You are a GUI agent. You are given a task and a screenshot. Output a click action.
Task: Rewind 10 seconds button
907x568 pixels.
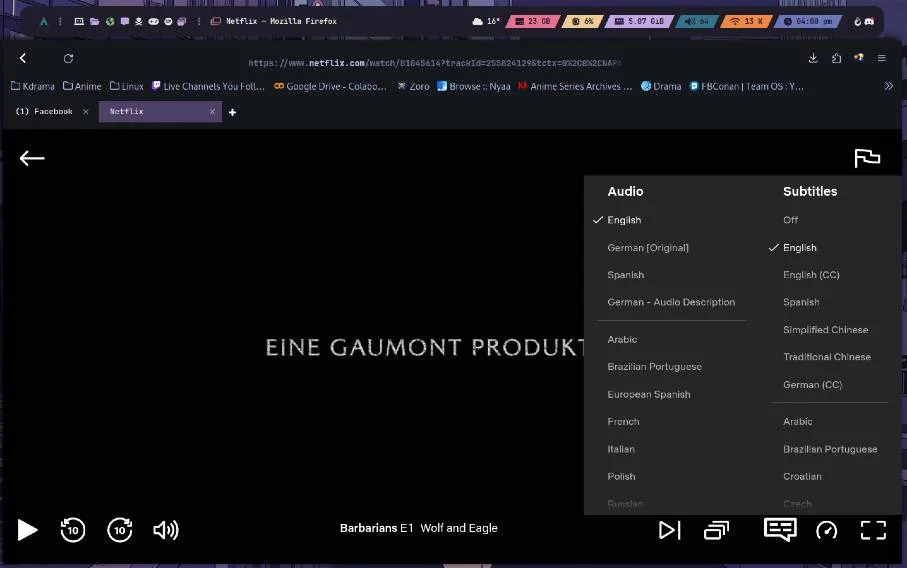(x=73, y=530)
